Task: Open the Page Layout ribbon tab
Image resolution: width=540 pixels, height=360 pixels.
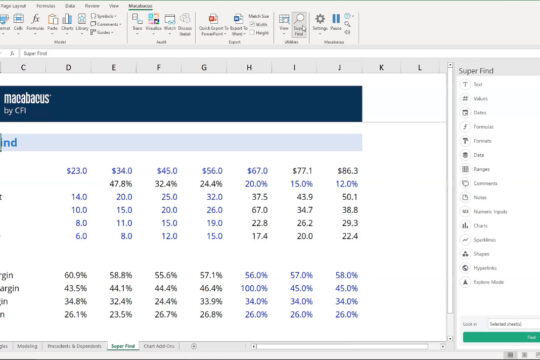Action: 13,6
